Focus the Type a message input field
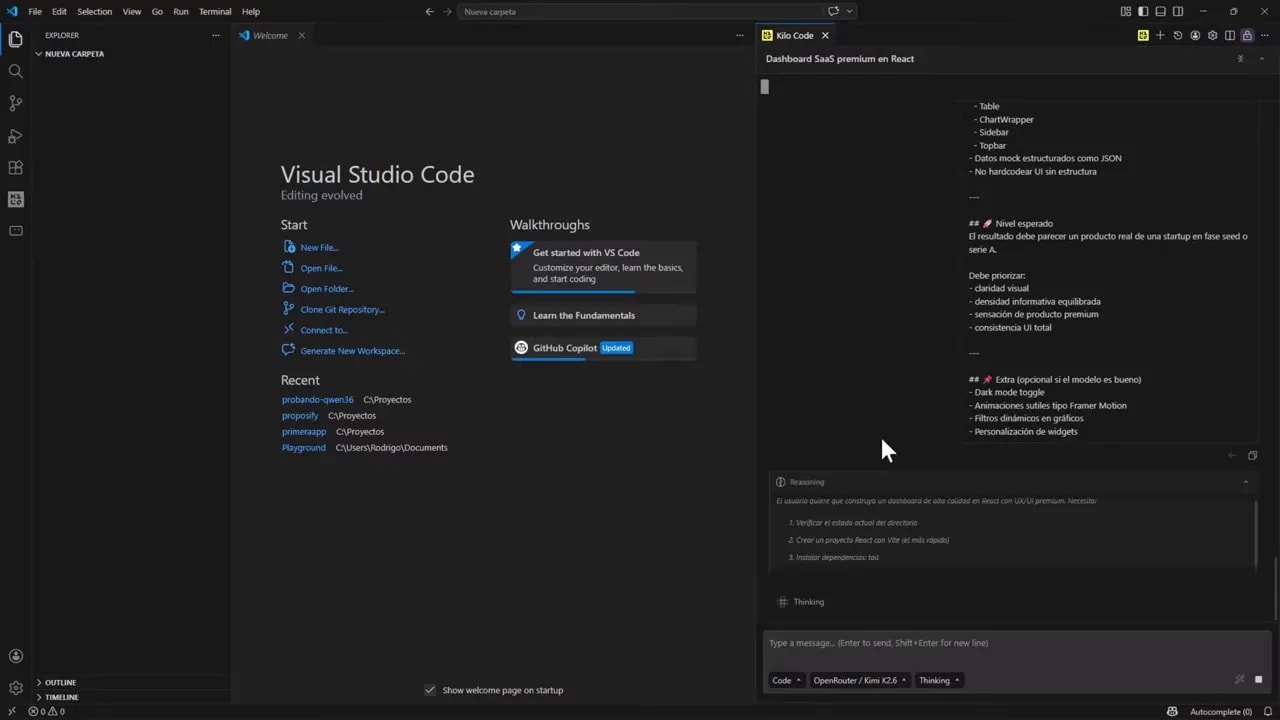1280x720 pixels. point(1016,644)
